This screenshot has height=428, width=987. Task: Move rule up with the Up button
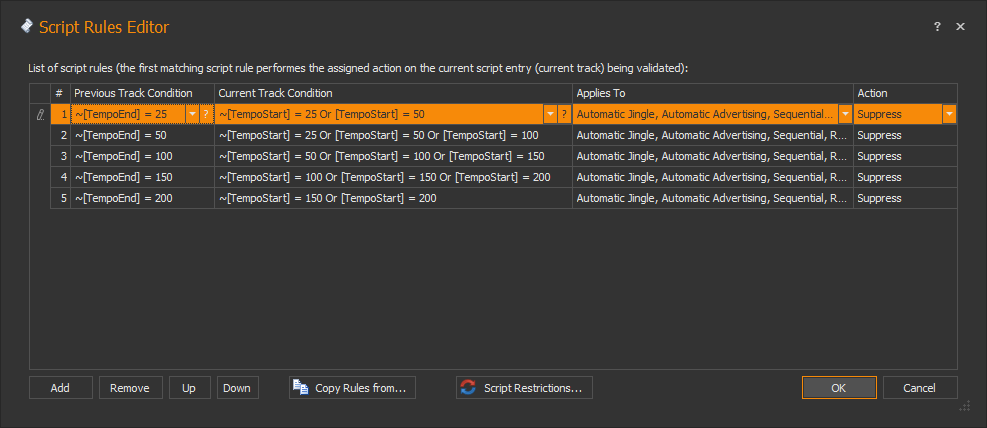tap(189, 388)
